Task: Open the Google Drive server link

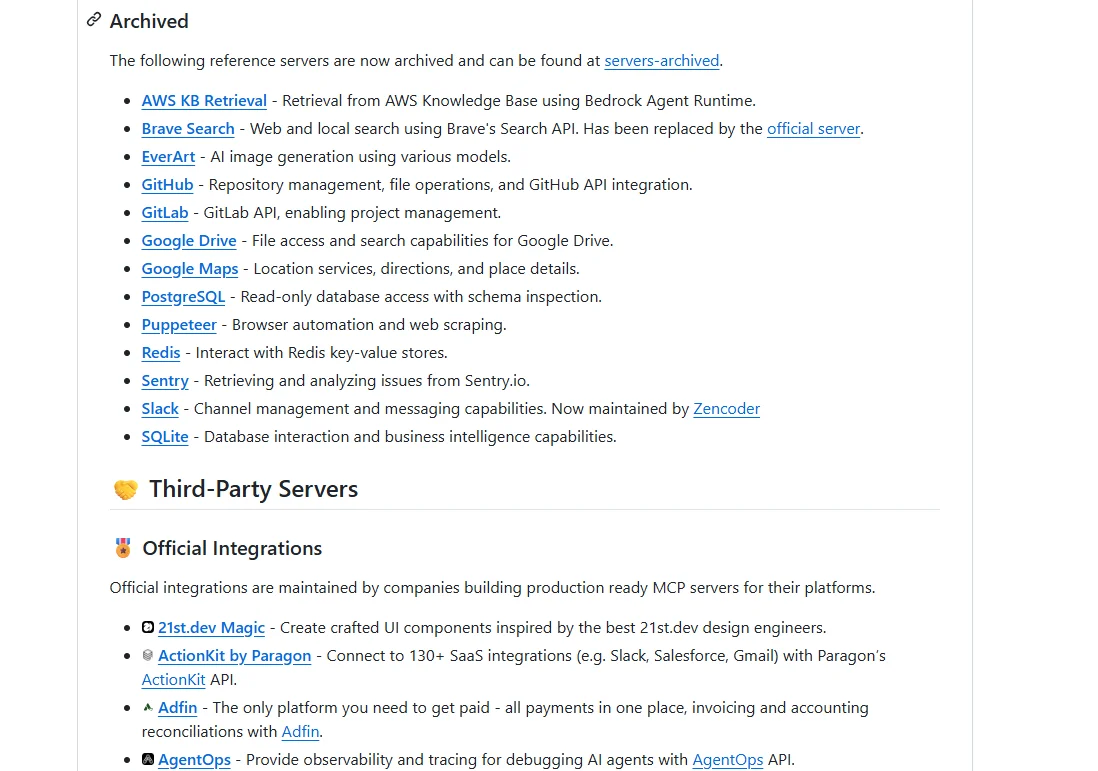Action: pos(189,241)
